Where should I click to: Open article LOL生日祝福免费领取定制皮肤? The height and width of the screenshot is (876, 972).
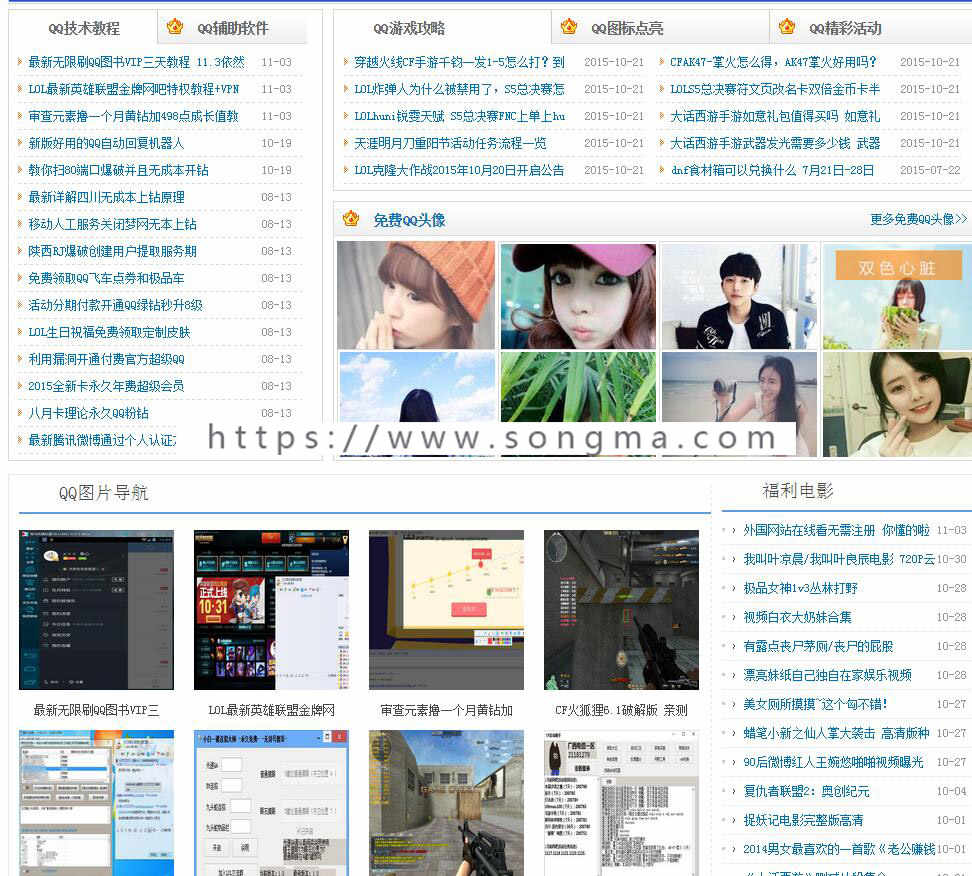pyautogui.click(x=109, y=332)
